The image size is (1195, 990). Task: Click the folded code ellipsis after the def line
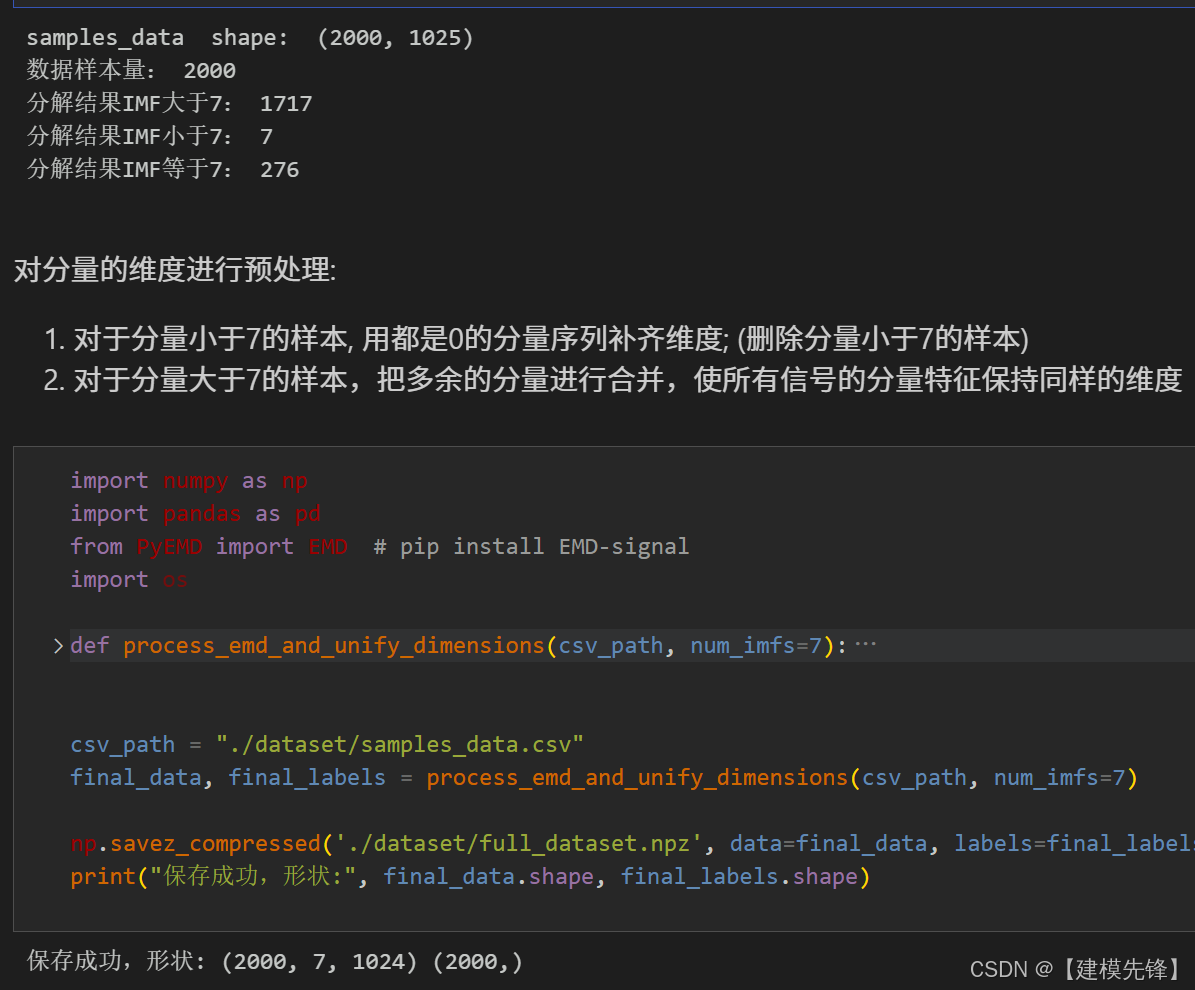(x=865, y=645)
